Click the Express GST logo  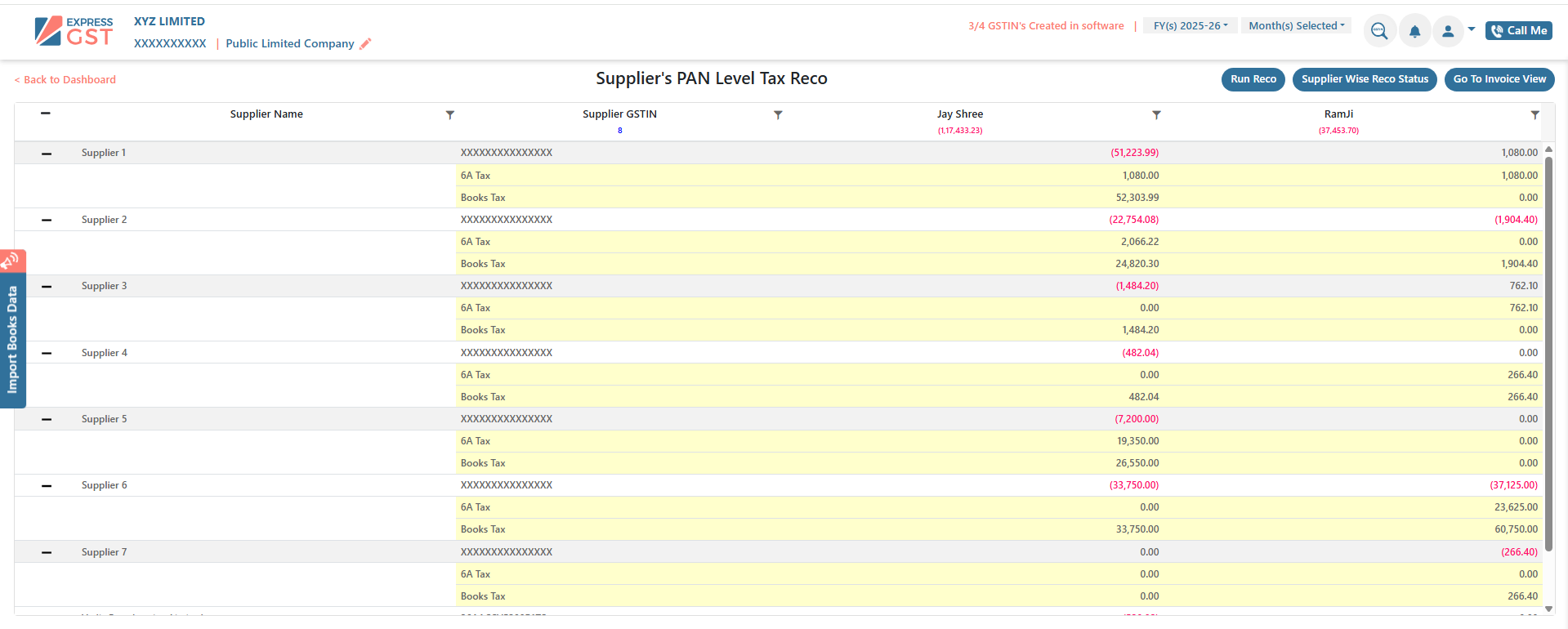point(74,31)
